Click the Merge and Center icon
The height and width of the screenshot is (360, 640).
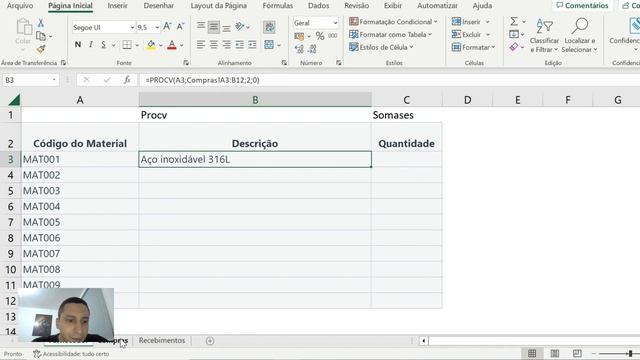[x=269, y=44]
